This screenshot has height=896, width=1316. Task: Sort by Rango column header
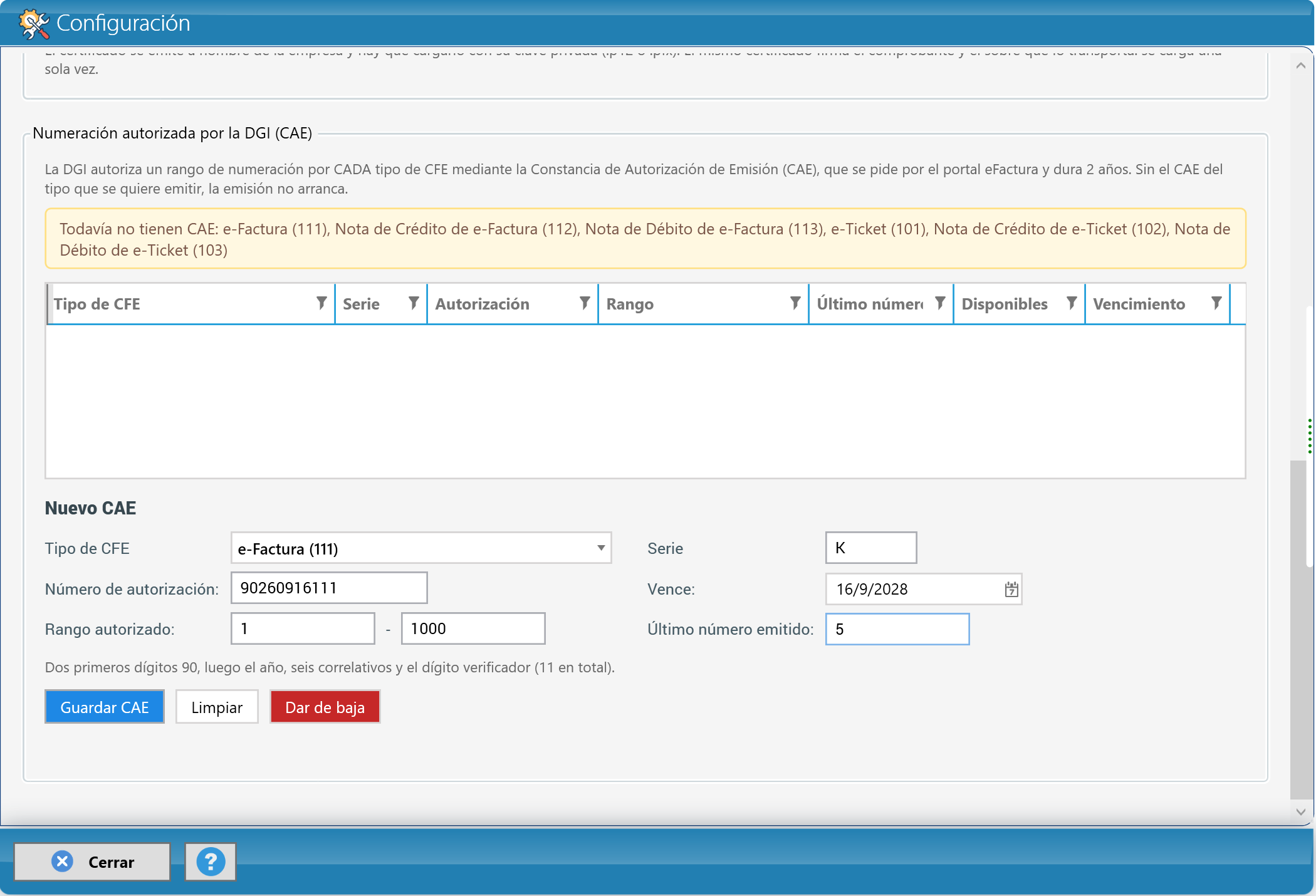630,304
